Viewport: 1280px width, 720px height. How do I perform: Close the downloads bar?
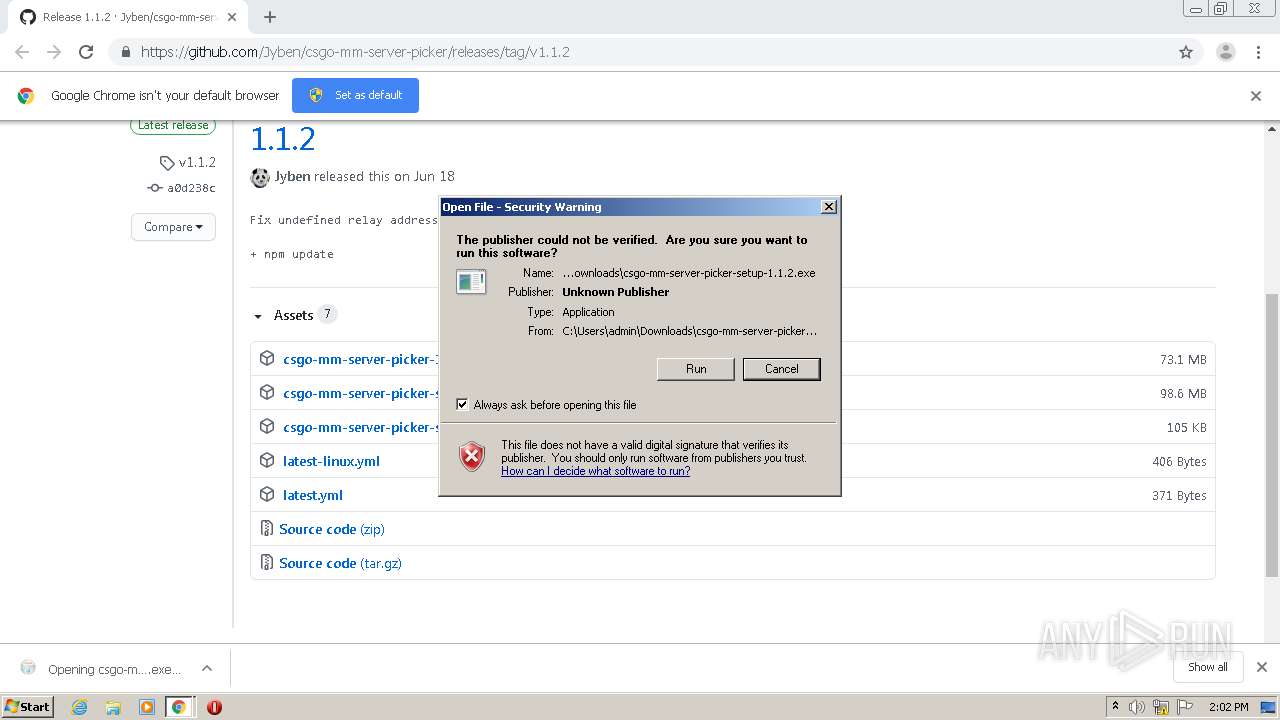pyautogui.click(x=1261, y=667)
